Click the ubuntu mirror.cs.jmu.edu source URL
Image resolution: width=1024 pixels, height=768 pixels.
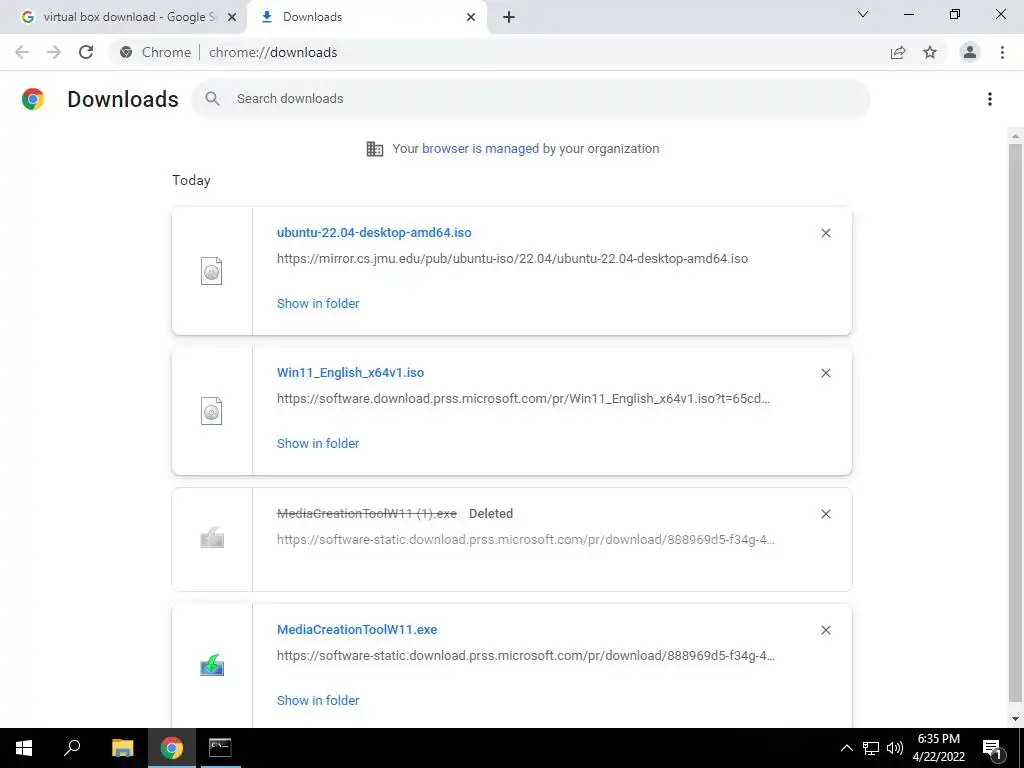click(x=512, y=258)
